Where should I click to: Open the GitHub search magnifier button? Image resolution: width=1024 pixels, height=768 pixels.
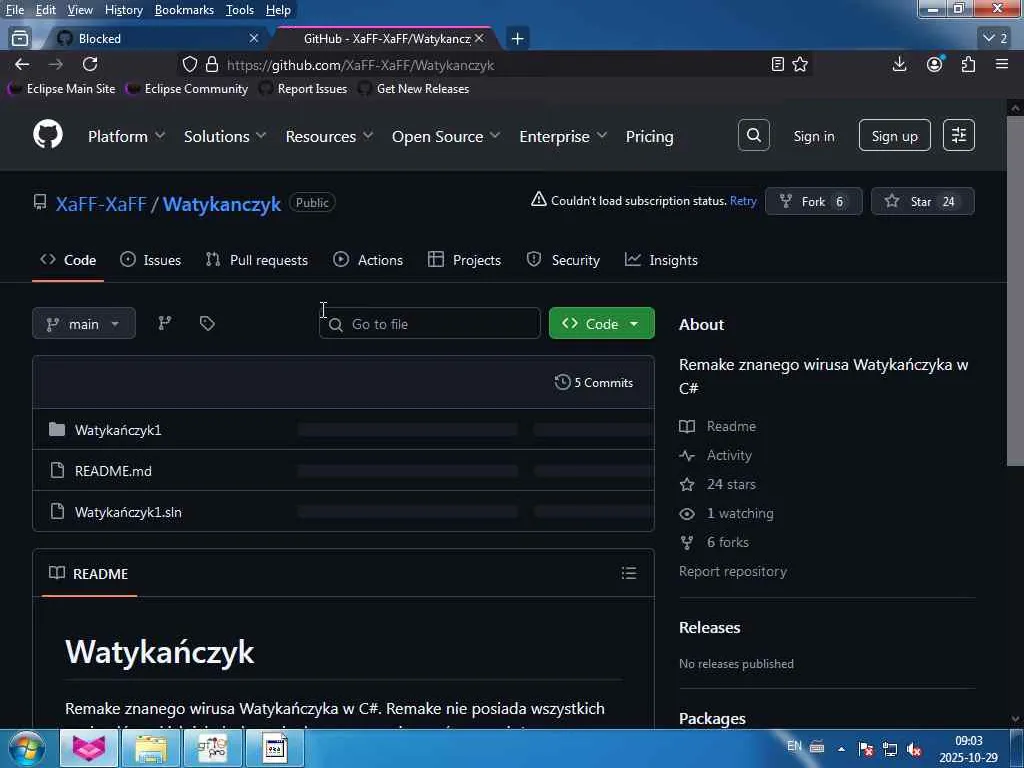(x=754, y=135)
